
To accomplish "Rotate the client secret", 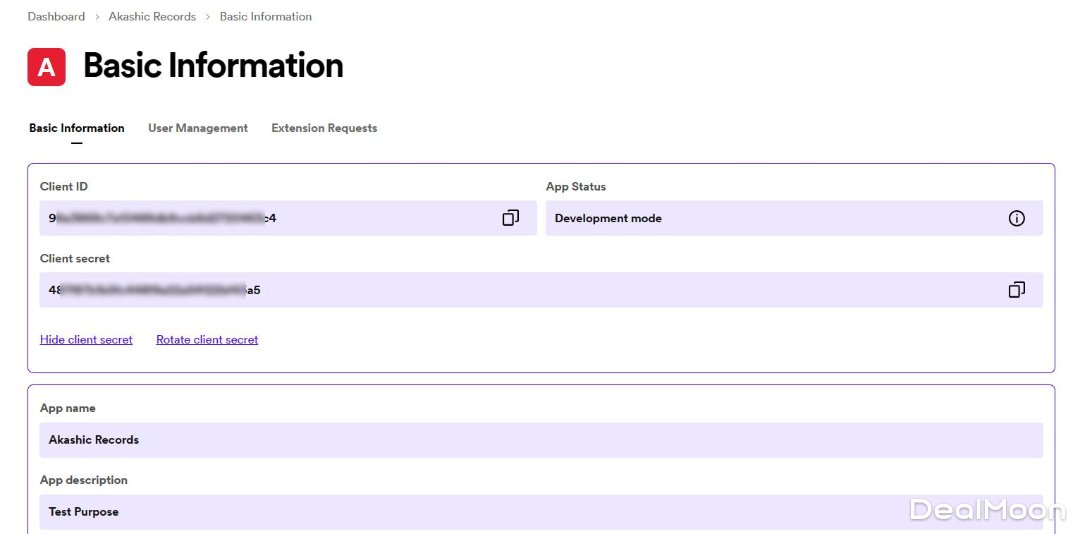I will pos(207,340).
